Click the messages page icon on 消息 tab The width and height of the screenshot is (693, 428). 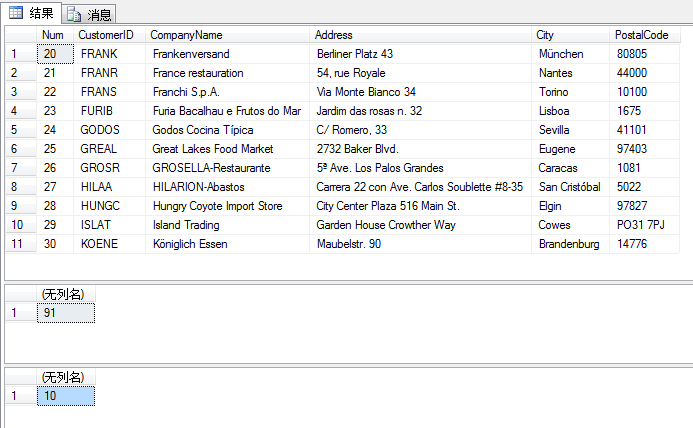[x=74, y=15]
